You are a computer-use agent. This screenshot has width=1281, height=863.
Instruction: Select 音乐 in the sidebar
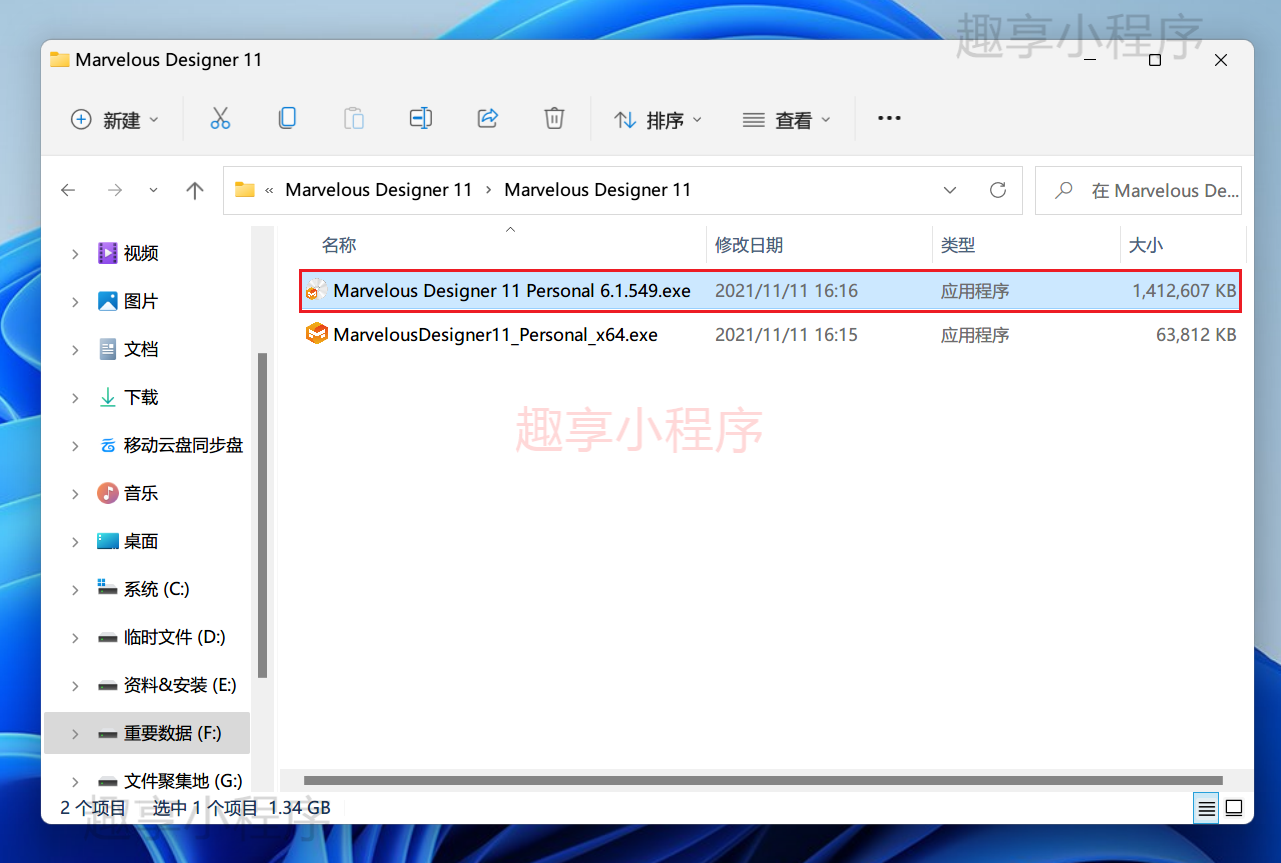pyautogui.click(x=141, y=493)
